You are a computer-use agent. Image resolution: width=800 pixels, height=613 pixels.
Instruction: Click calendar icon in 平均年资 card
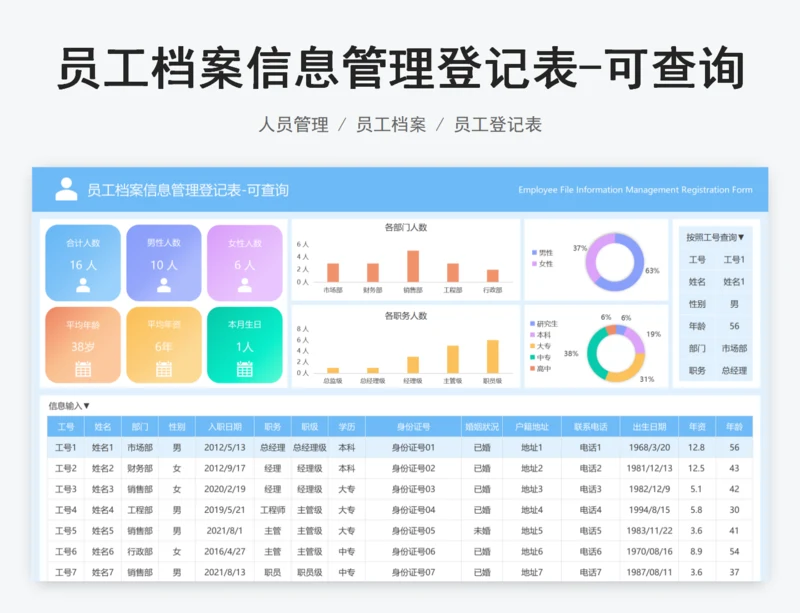164,368
